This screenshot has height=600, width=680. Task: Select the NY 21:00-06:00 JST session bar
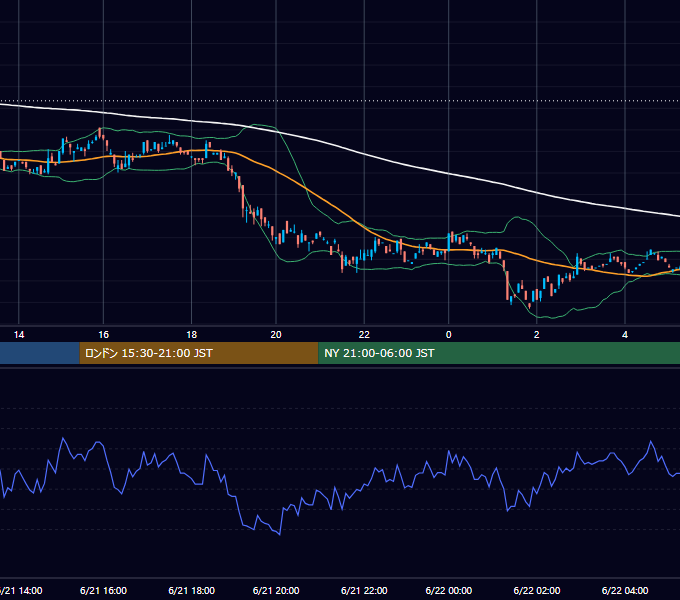(499, 353)
